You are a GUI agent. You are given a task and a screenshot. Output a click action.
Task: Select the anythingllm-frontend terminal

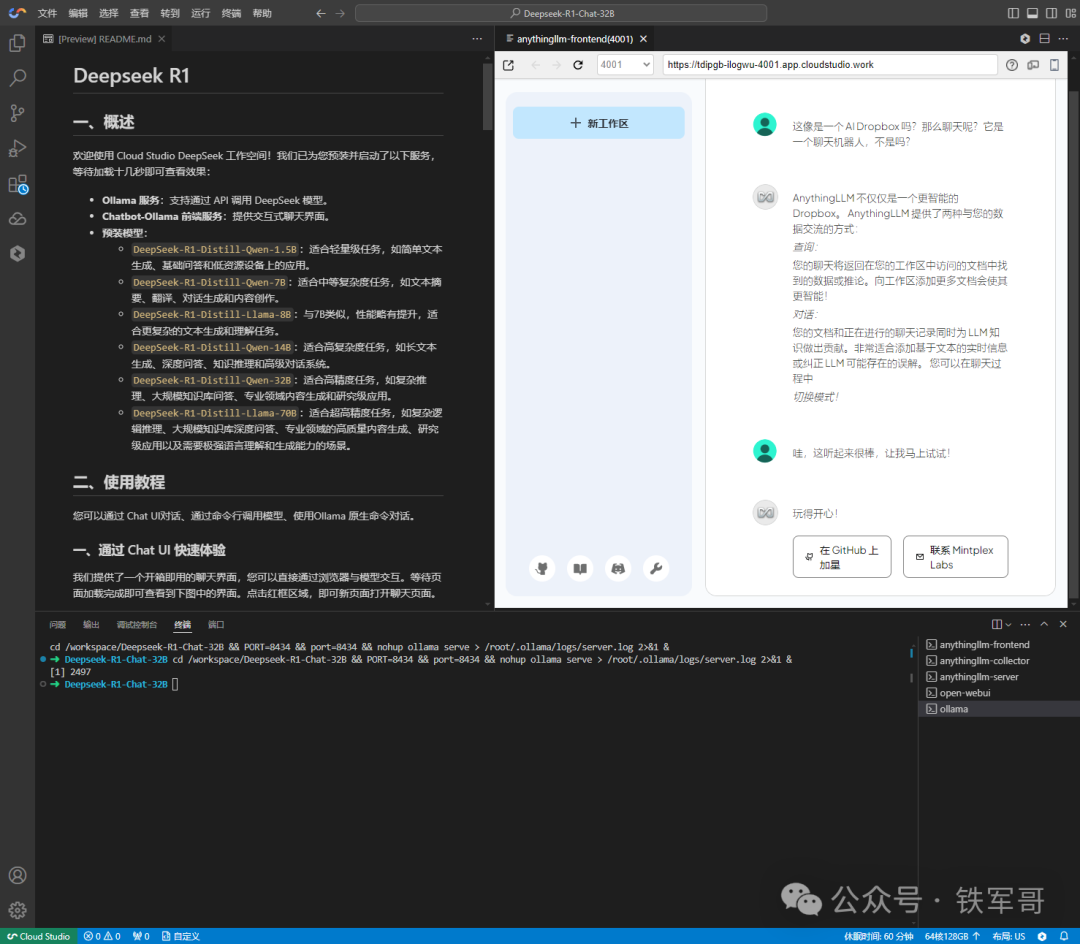(999, 644)
